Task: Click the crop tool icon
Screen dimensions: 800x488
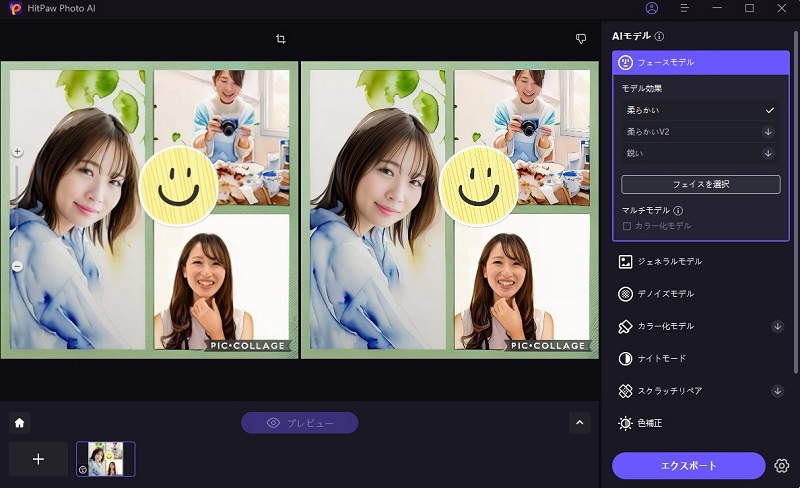Action: (x=281, y=39)
